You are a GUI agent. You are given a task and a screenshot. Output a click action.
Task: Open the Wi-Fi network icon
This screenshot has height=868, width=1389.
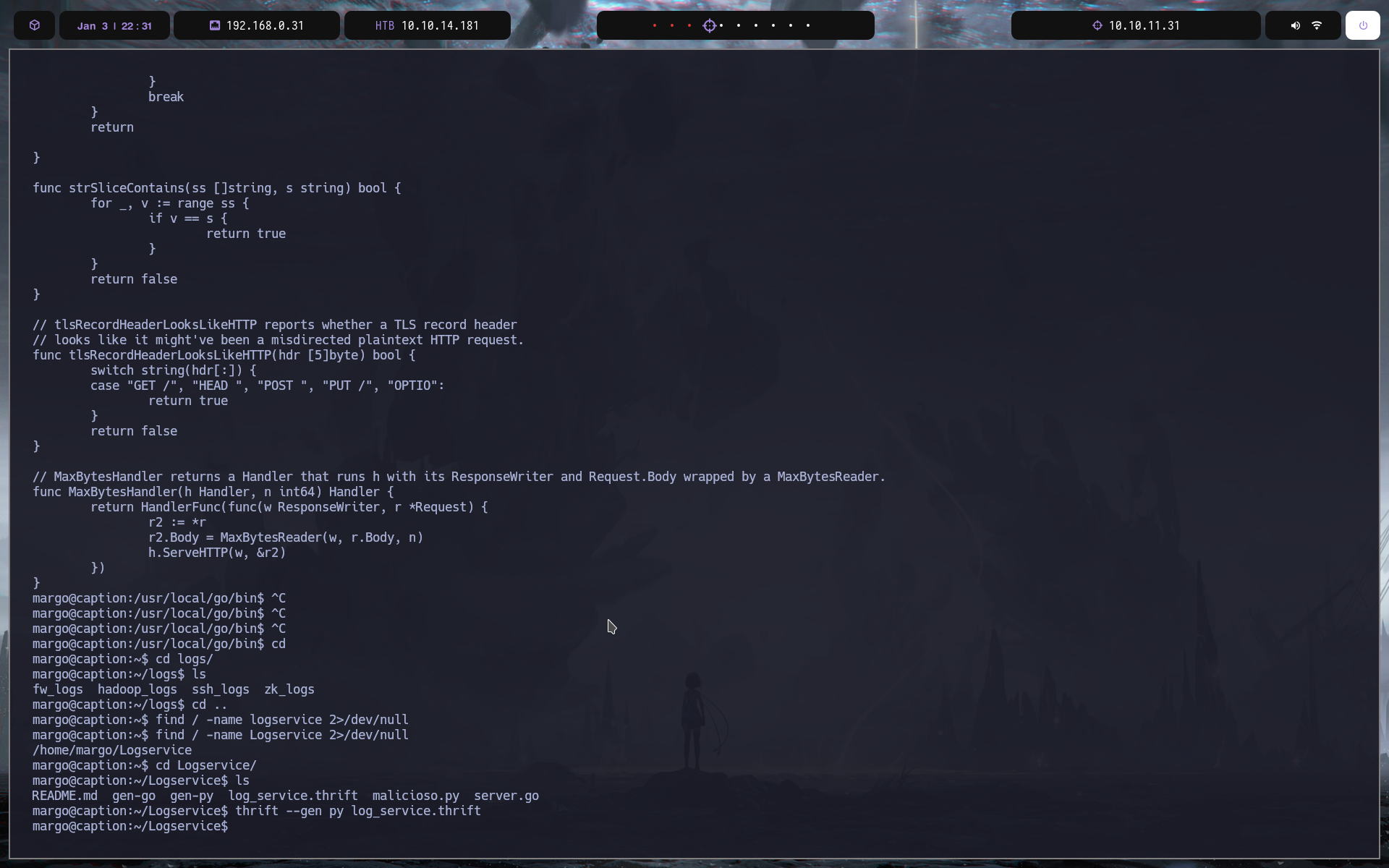(1317, 25)
